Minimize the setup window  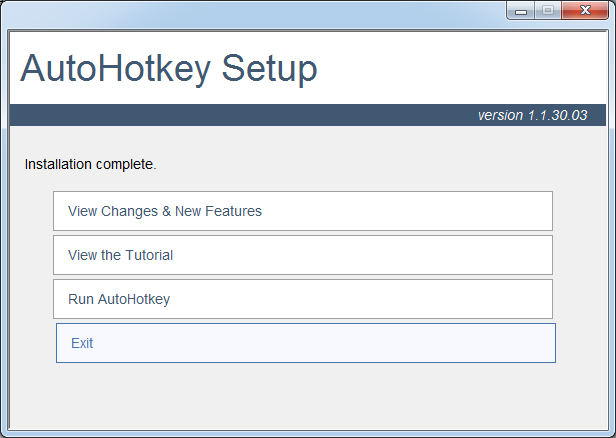click(x=521, y=10)
